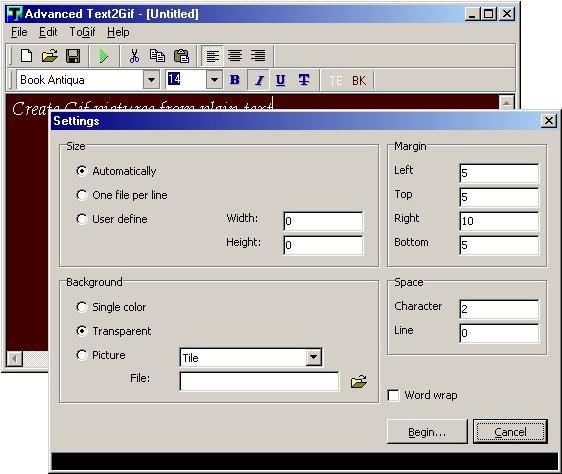Click the Cancel button
The width and height of the screenshot is (562, 474).
coord(510,432)
